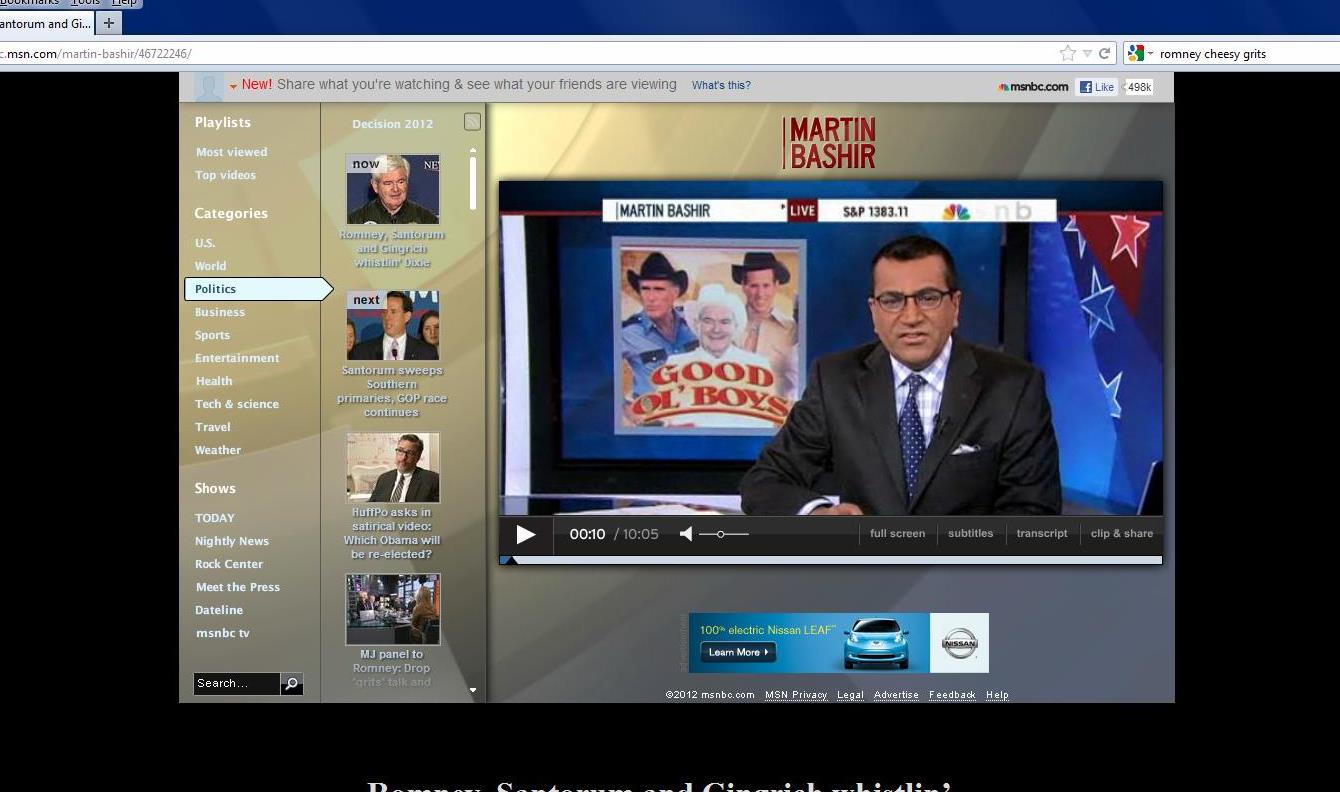Click the What's this? link
Image resolution: width=1340 pixels, height=792 pixels.
tap(721, 85)
